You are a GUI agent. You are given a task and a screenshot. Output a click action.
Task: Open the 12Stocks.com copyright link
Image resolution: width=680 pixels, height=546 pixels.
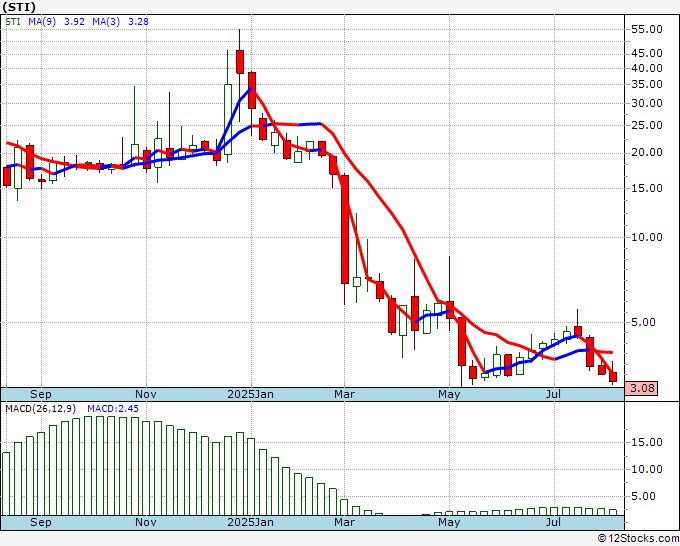638,539
